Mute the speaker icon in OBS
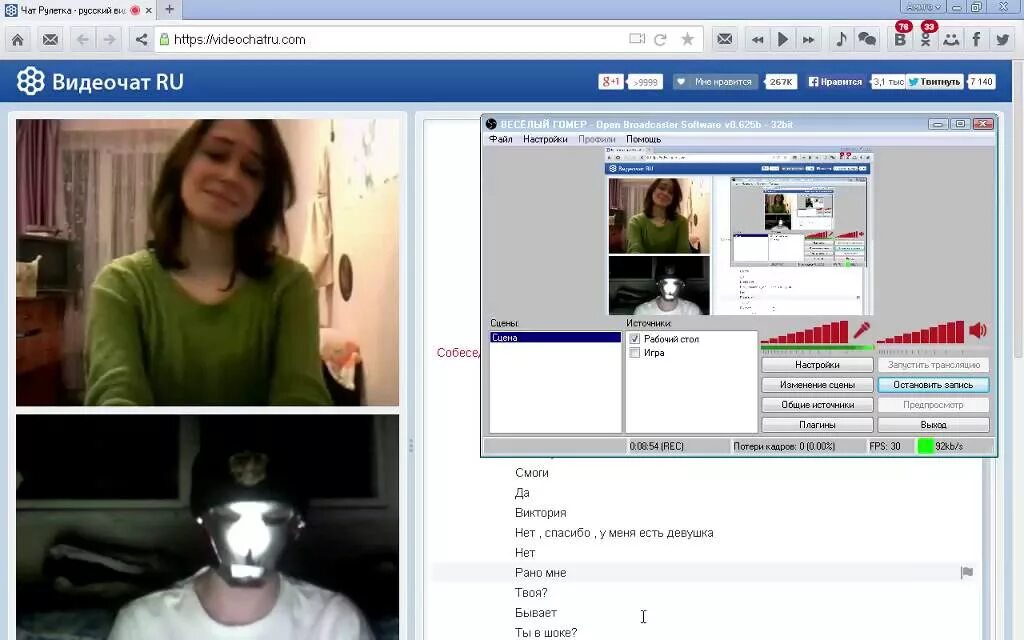 pyautogui.click(x=978, y=330)
